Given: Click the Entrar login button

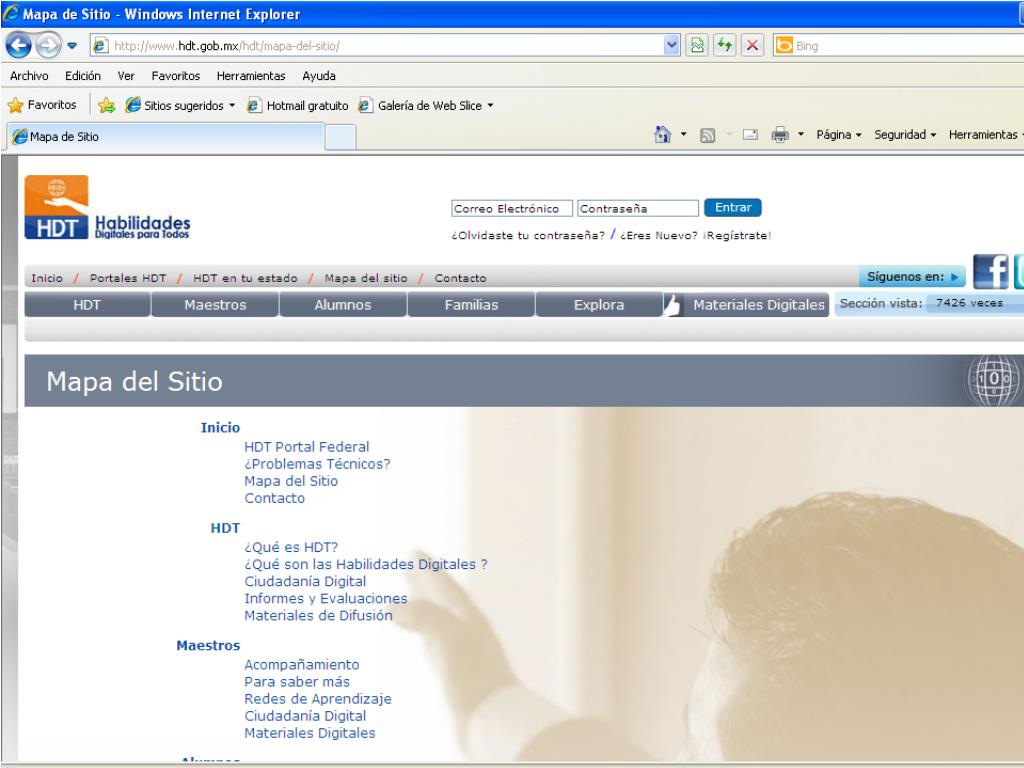Looking at the screenshot, I should tap(733, 208).
